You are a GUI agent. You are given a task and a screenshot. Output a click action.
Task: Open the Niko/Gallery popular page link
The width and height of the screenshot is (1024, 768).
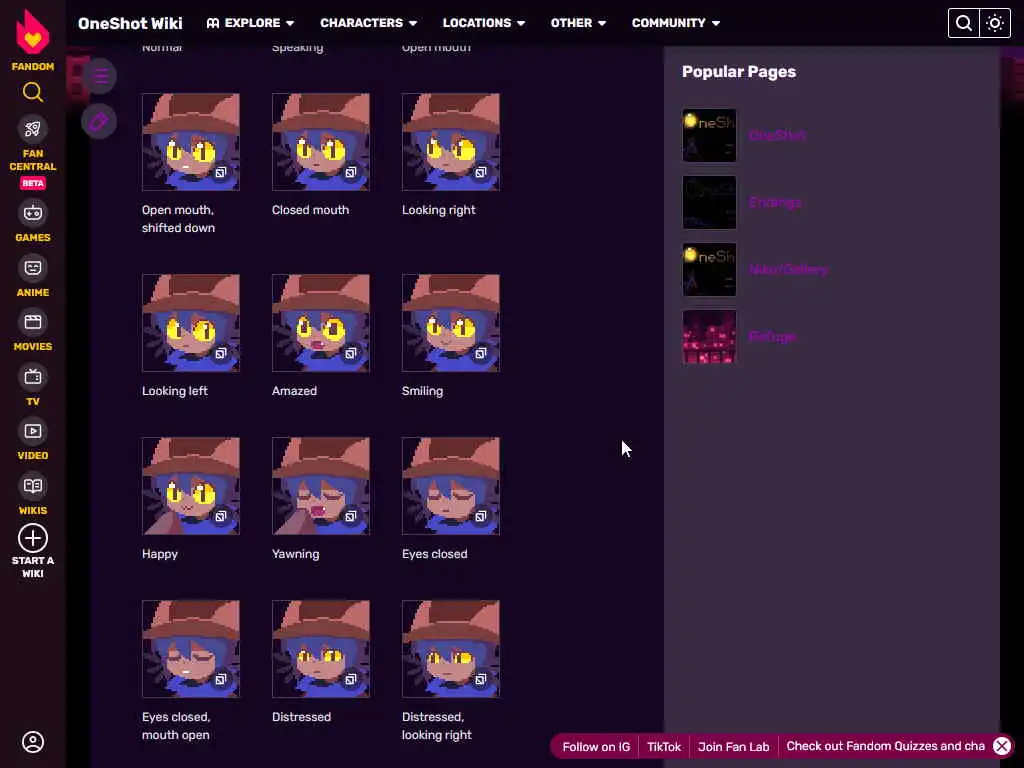pos(788,269)
